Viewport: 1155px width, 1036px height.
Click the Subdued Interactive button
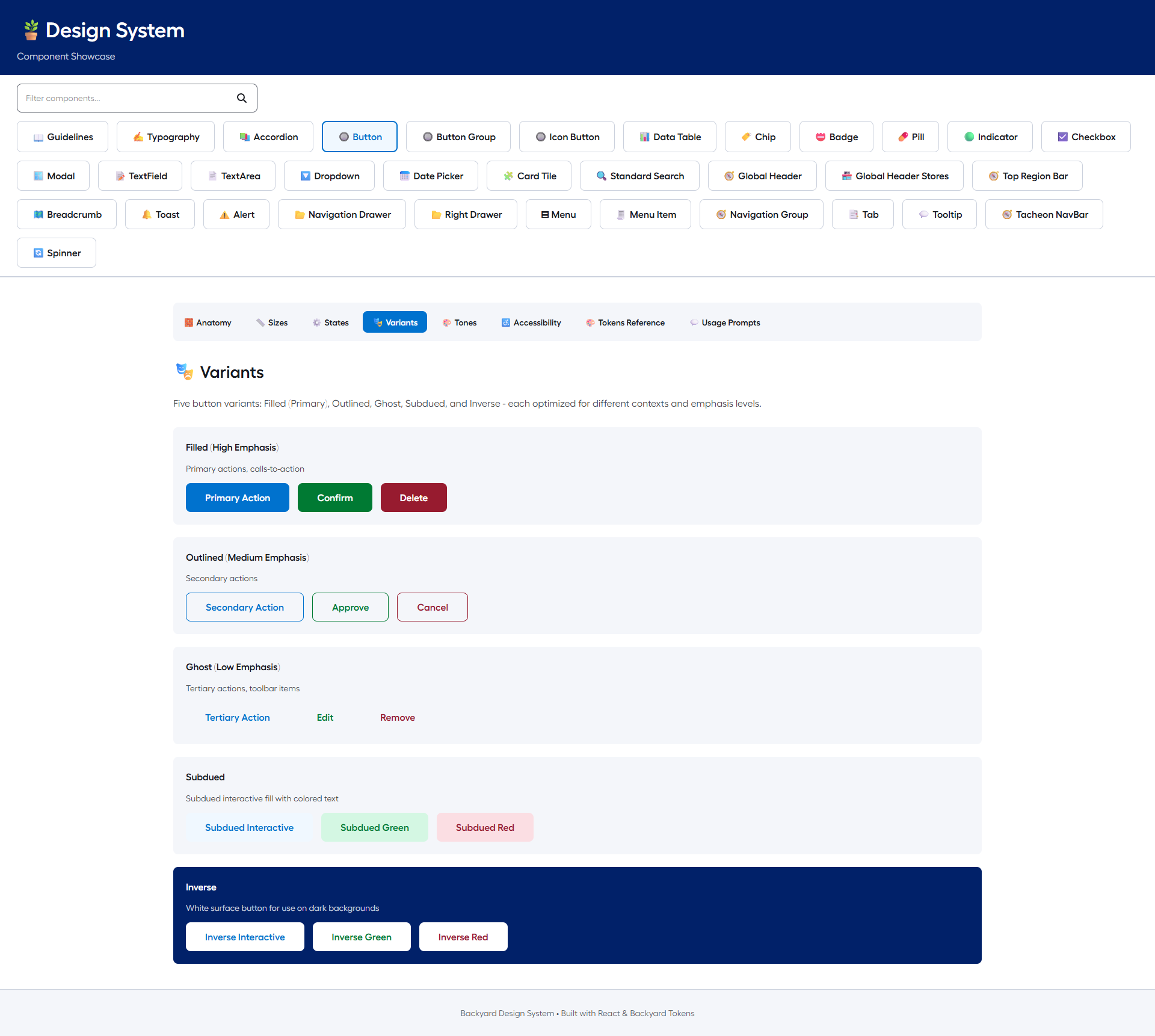[x=249, y=827]
